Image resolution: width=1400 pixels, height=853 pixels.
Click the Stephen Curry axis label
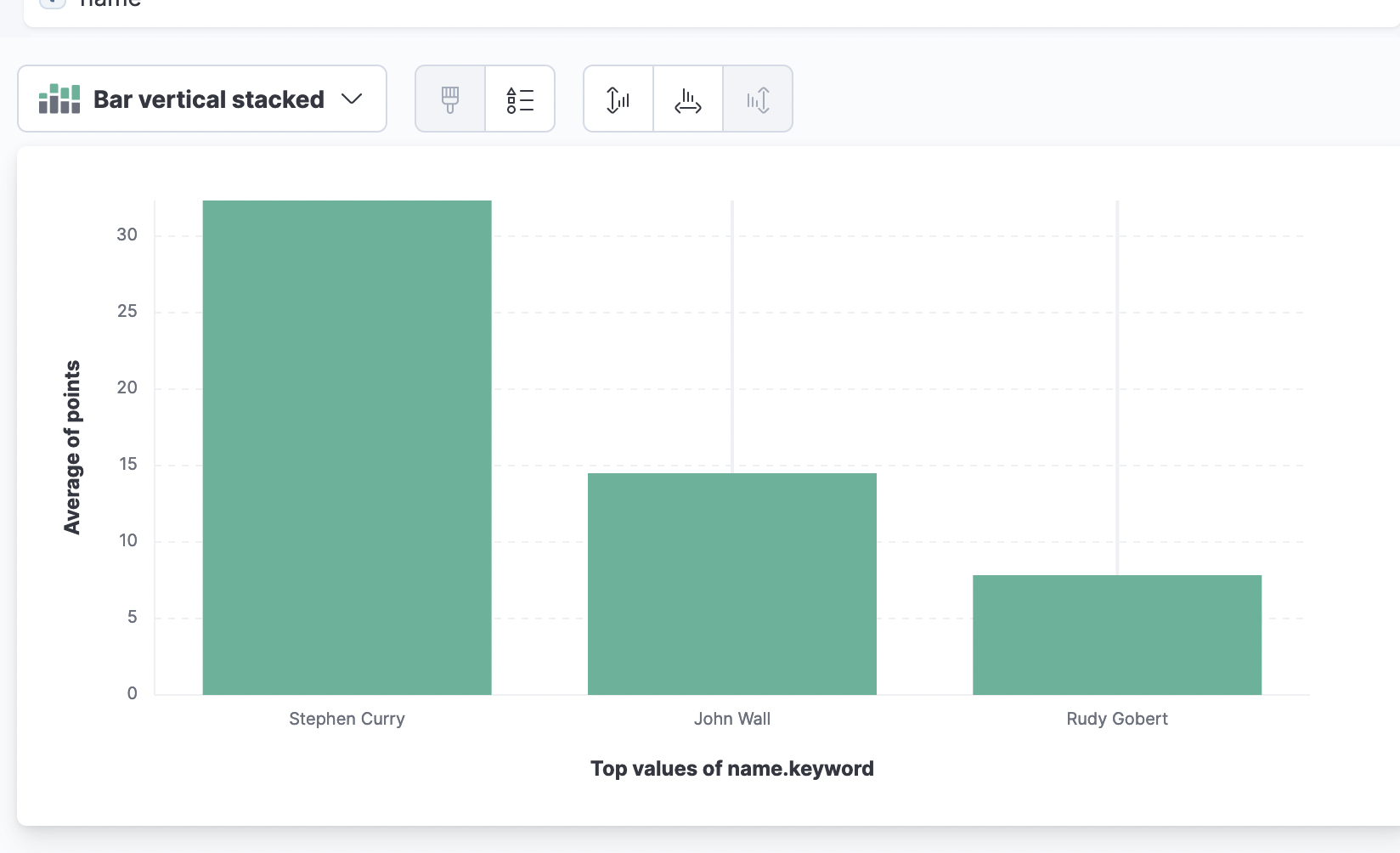347,719
